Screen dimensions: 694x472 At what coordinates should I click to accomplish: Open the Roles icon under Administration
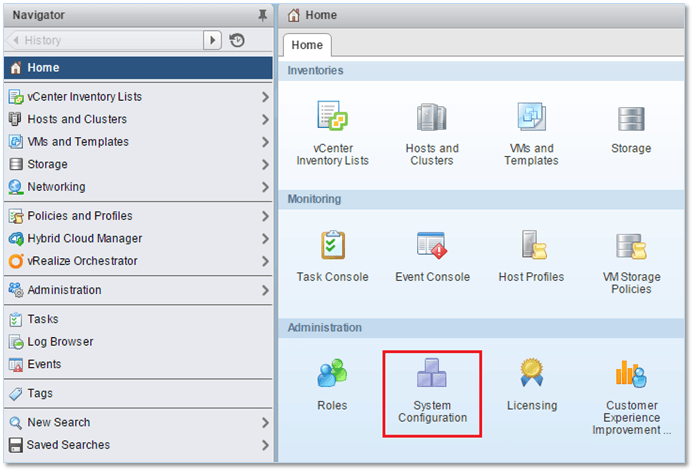[332, 373]
